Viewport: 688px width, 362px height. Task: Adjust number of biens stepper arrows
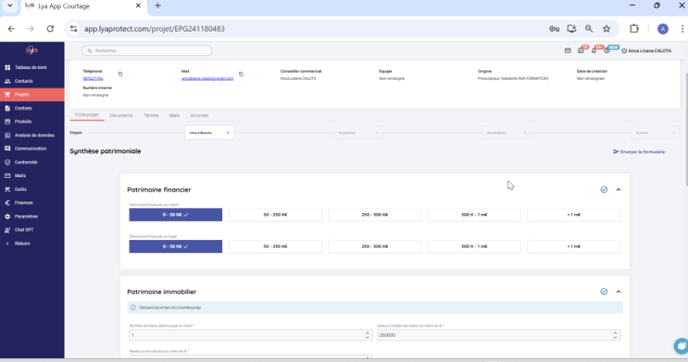pyautogui.click(x=367, y=335)
